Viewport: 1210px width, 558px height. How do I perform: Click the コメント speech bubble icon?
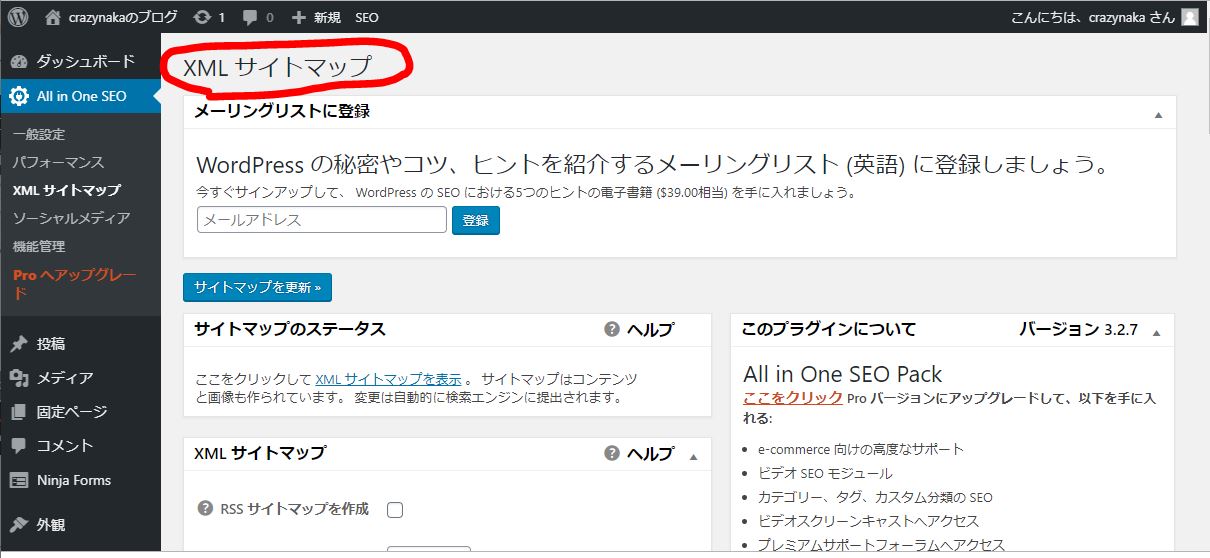click(x=19, y=446)
